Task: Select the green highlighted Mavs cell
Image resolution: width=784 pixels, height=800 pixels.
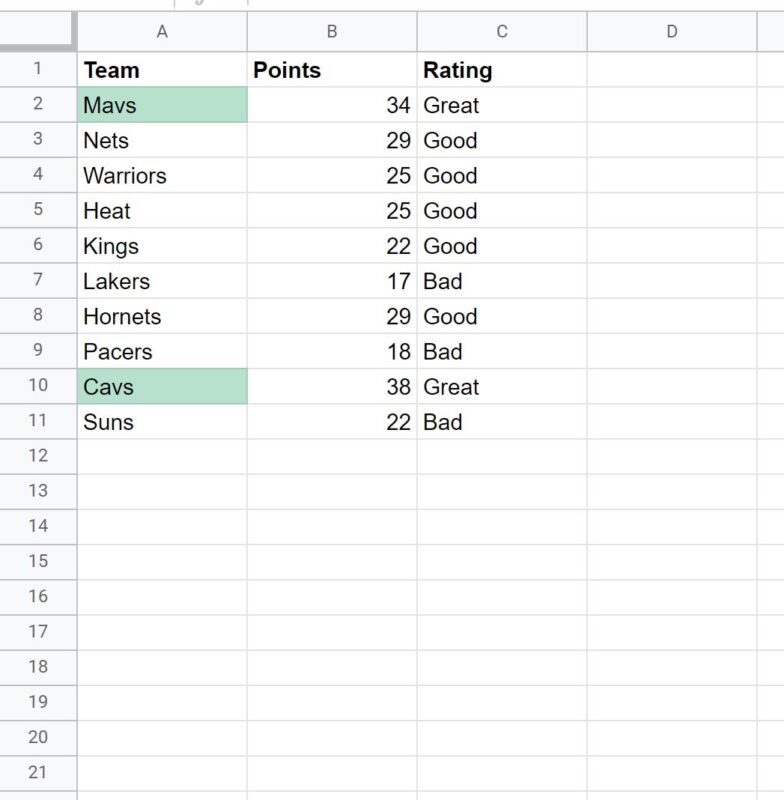Action: (x=162, y=105)
